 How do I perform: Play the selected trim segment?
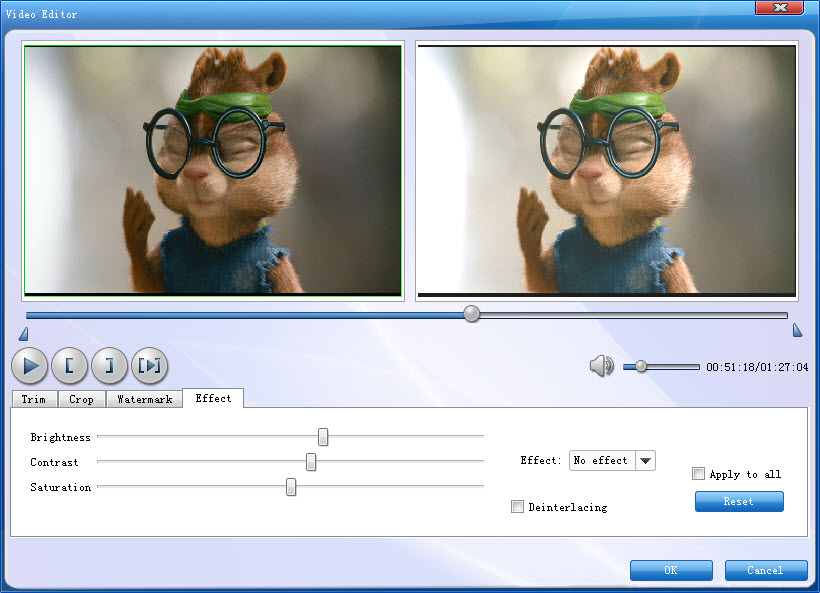(x=150, y=366)
